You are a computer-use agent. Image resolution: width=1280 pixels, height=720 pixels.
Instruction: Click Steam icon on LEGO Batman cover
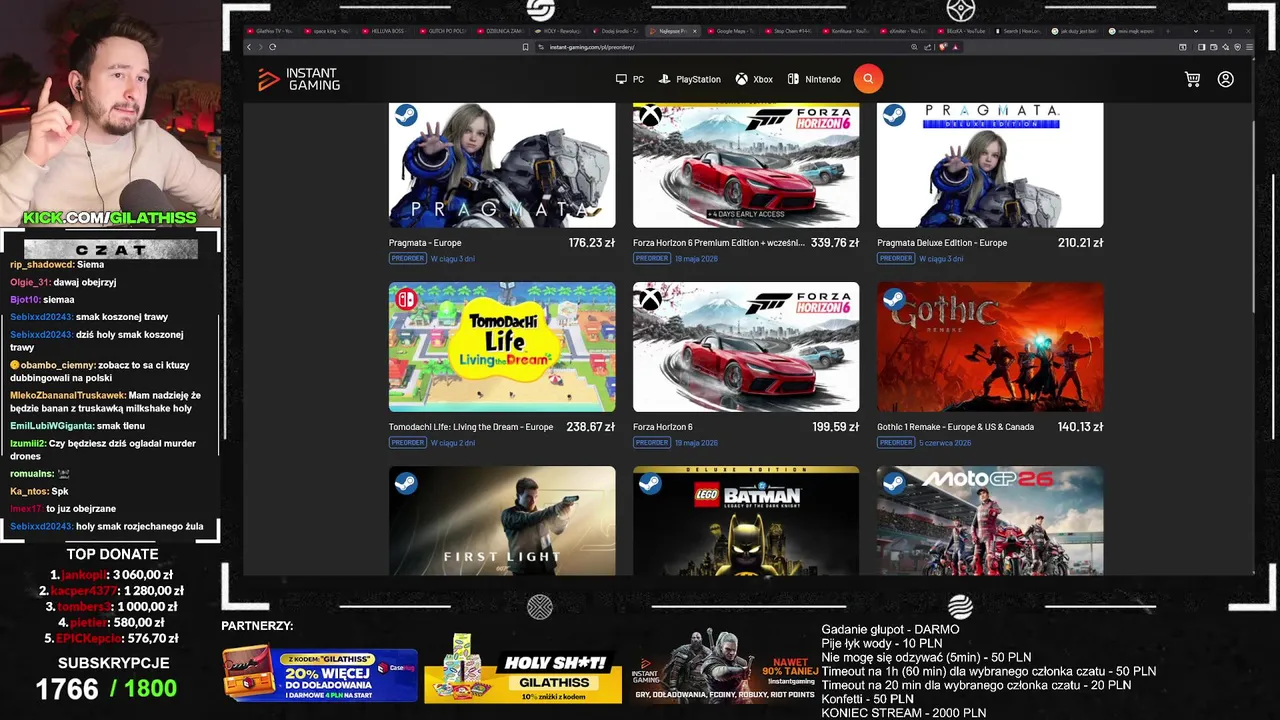pos(650,483)
